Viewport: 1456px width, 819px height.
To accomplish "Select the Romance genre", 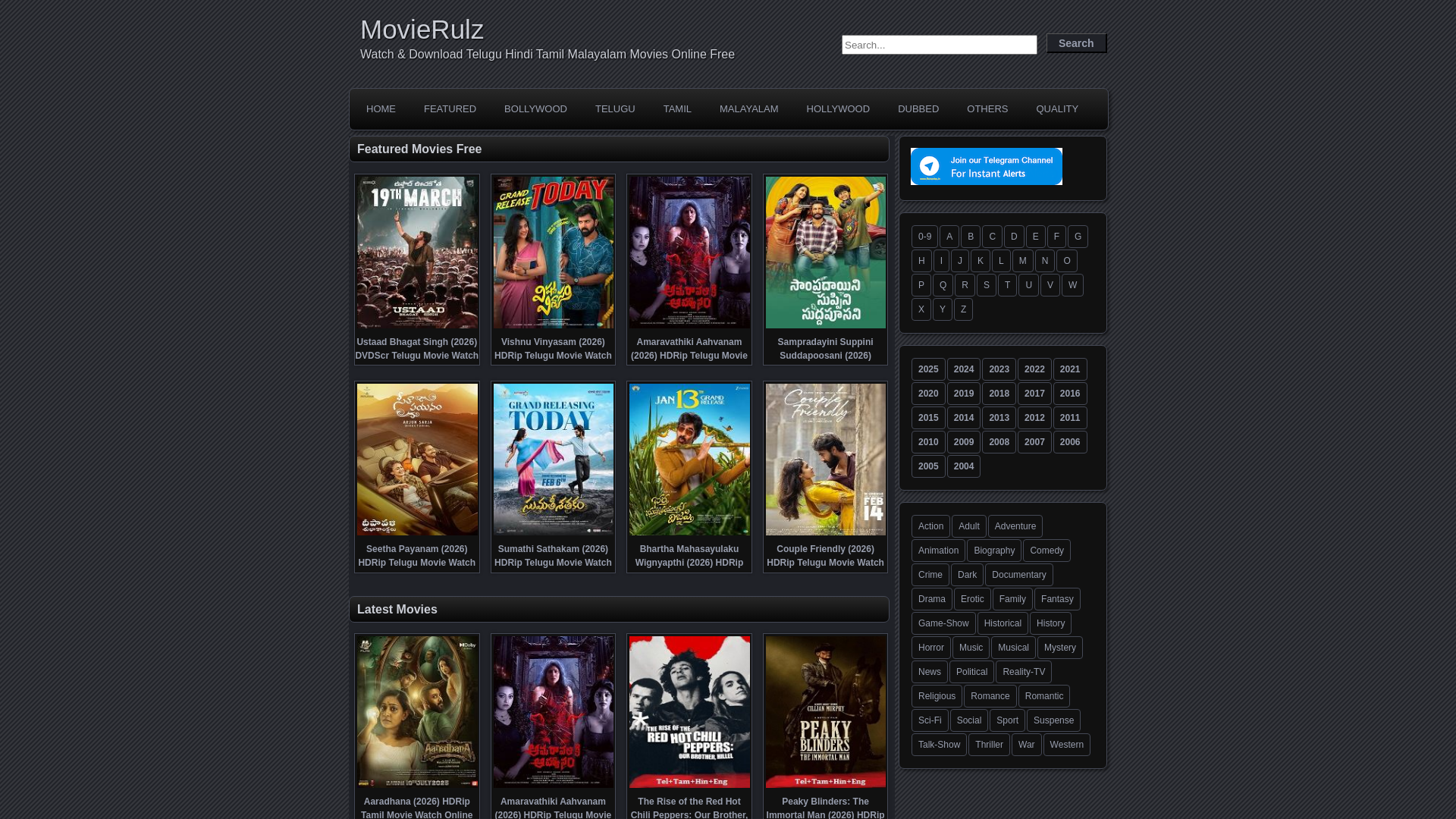I will [x=990, y=696].
